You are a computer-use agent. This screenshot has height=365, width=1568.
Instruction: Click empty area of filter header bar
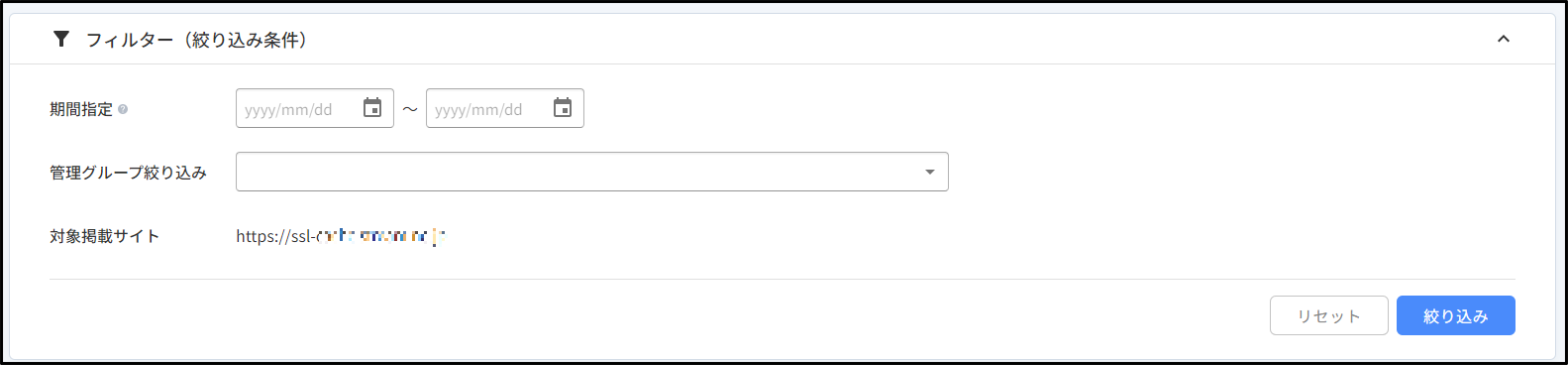click(x=891, y=40)
